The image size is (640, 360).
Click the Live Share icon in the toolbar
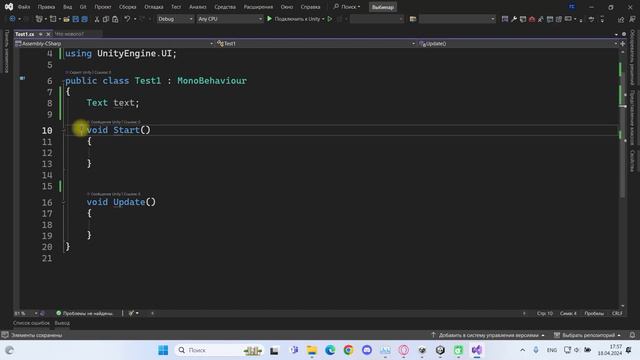coord(621,19)
